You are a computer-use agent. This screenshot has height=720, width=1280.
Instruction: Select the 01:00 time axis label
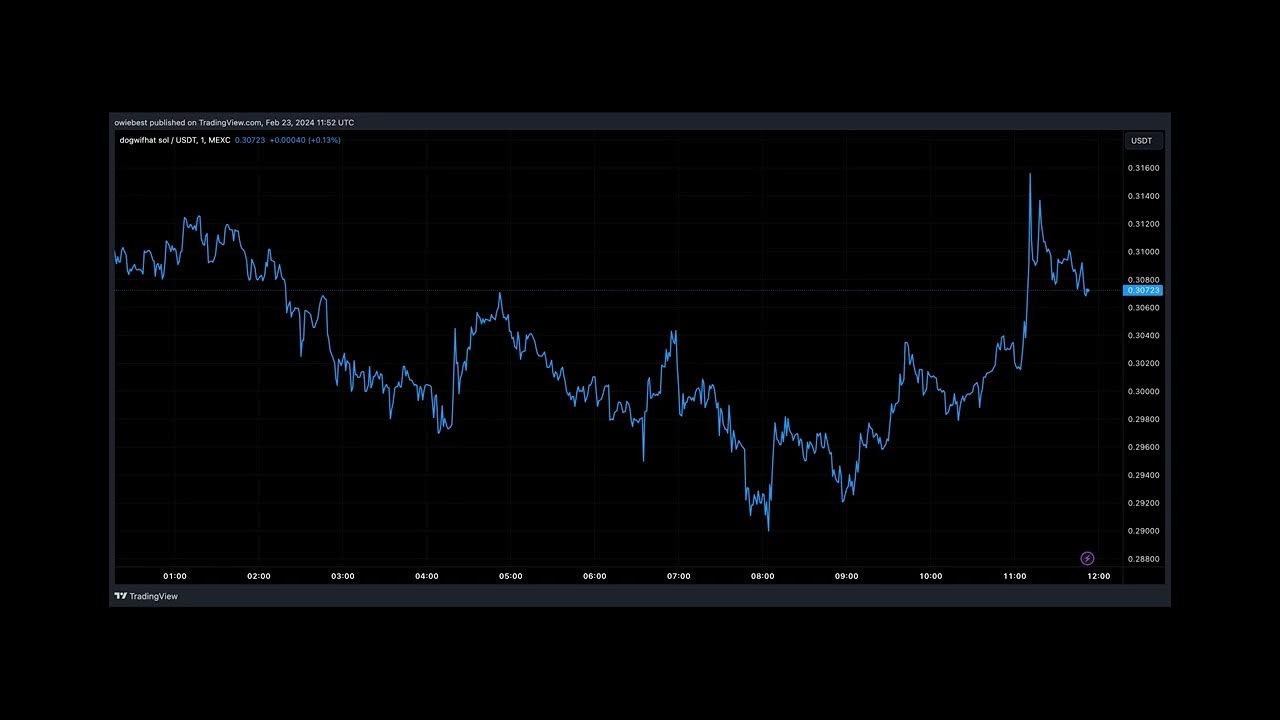[x=175, y=576]
